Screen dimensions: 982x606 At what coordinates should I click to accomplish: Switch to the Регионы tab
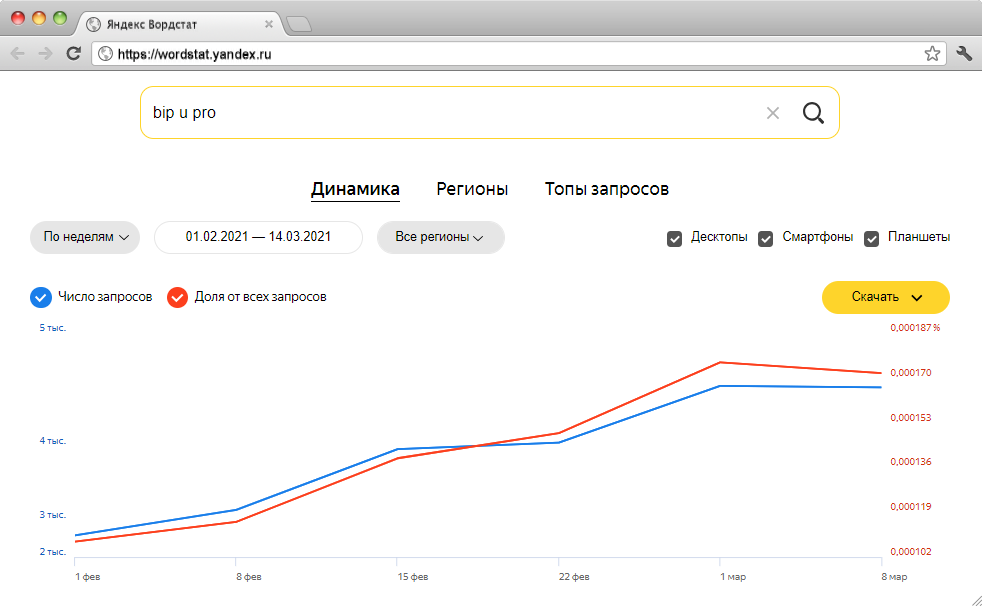(x=472, y=189)
